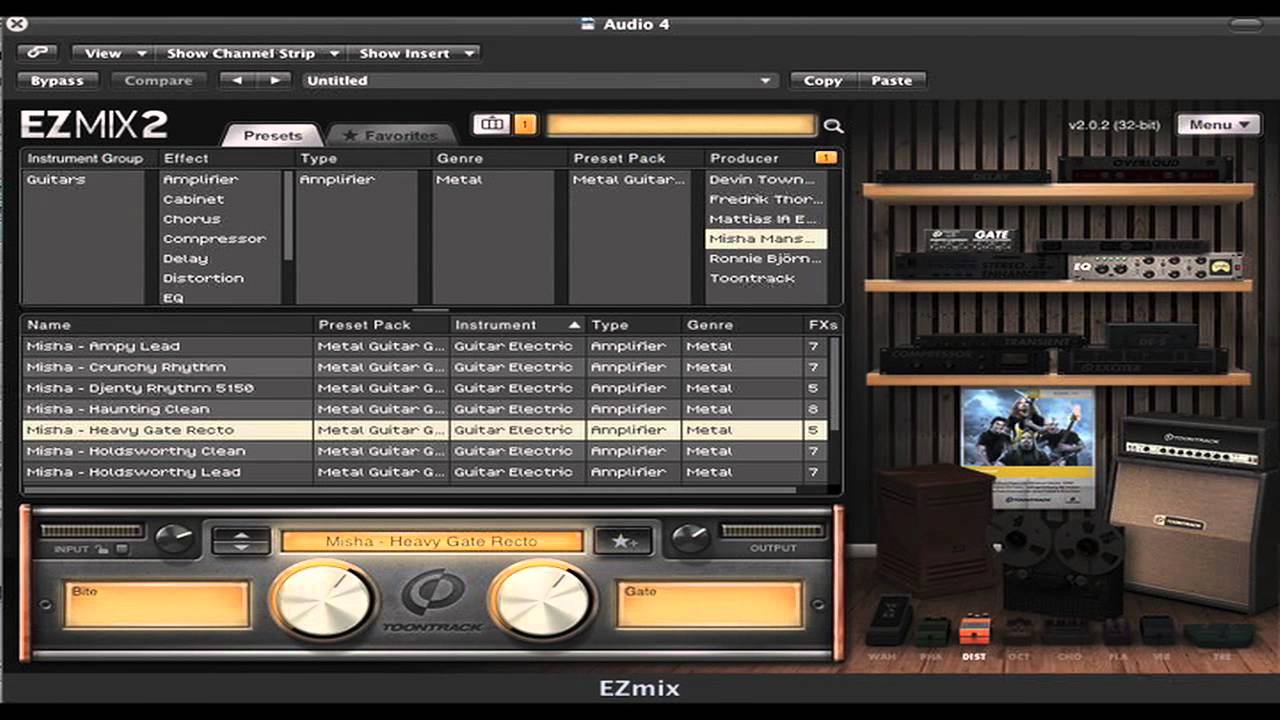This screenshot has width=1280, height=720.
Task: Step presets with the up/down arrow control
Action: [x=241, y=541]
